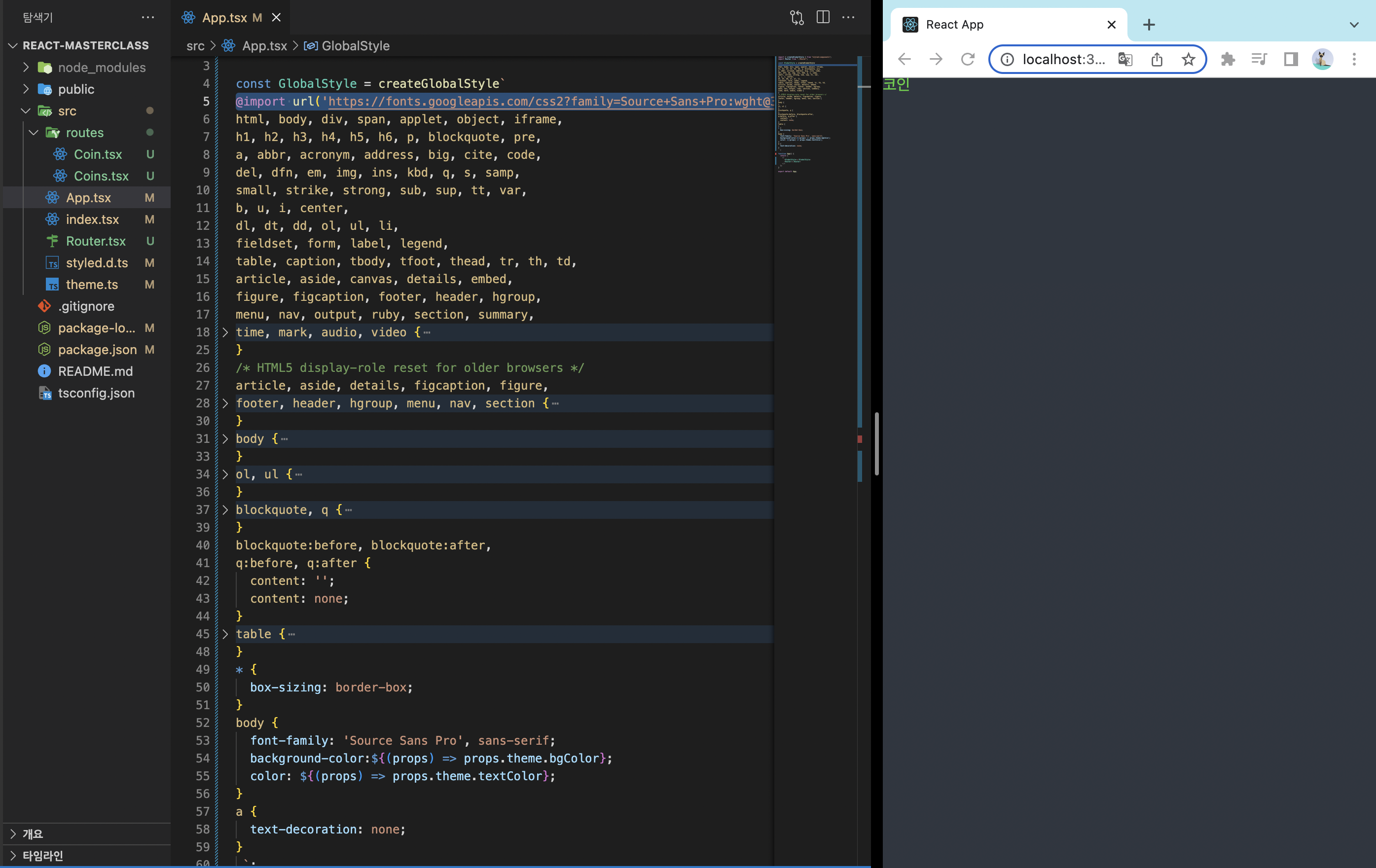Open the Chrome Extensions puzzle icon

coord(1228,60)
